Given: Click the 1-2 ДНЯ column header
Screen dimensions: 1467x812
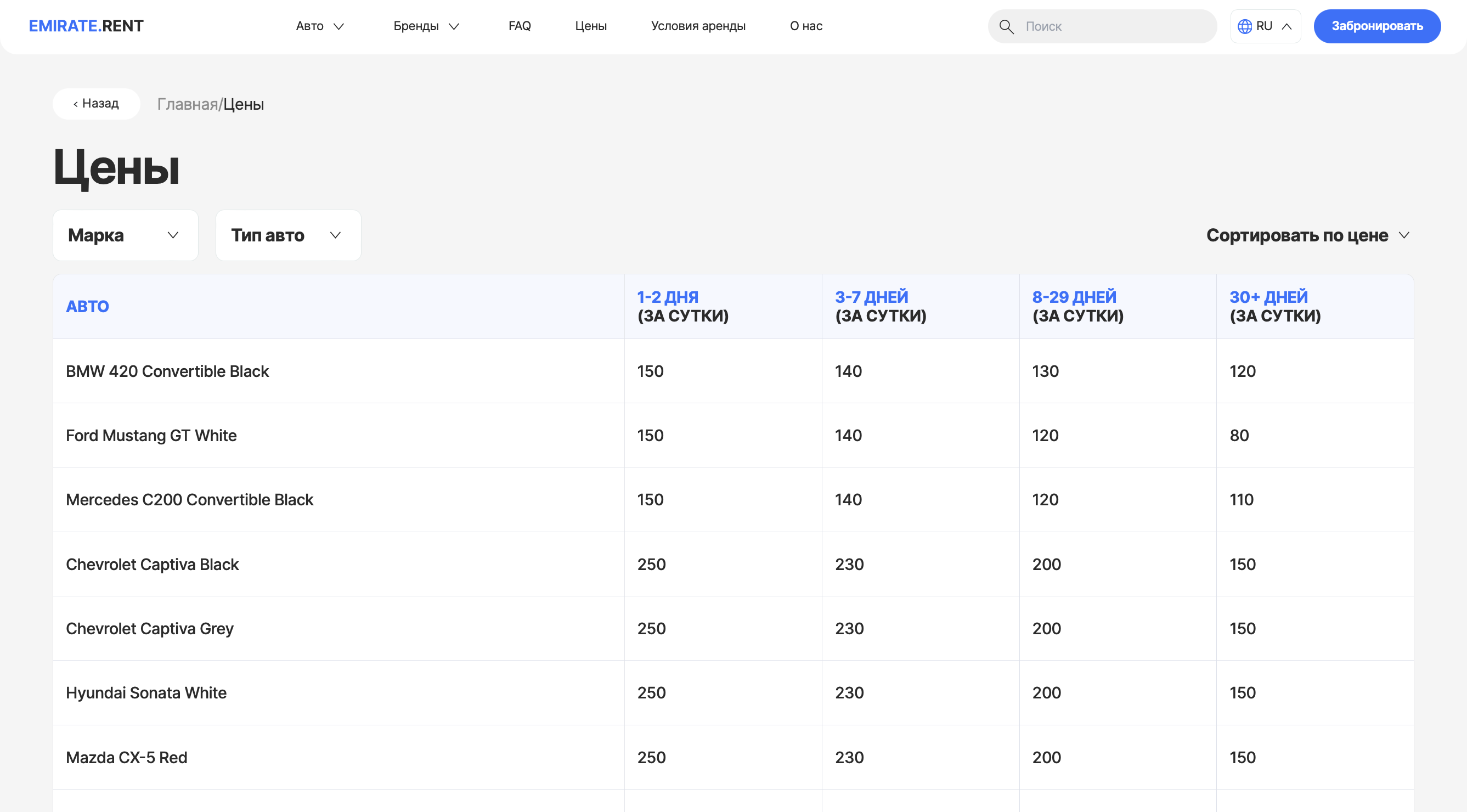Looking at the screenshot, I should pyautogui.click(x=683, y=306).
